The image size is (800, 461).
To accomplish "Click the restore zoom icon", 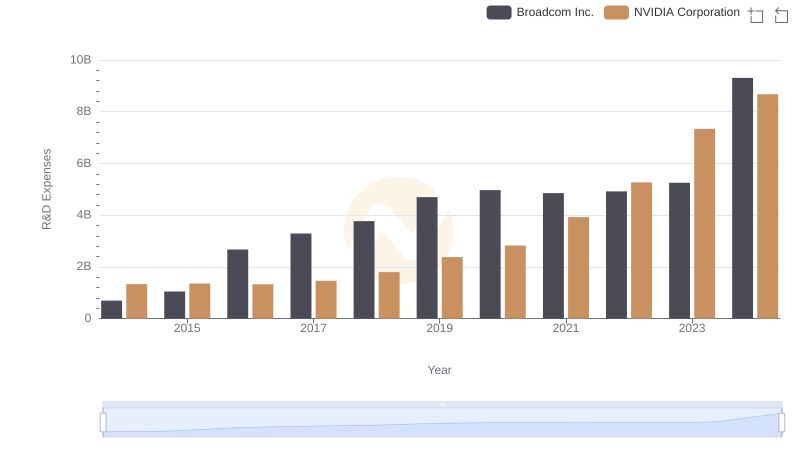I will pyautogui.click(x=782, y=14).
